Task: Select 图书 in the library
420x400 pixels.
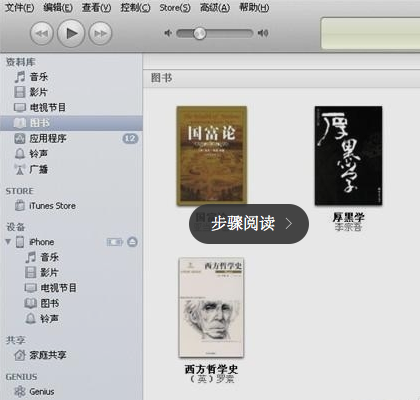Action: click(71, 123)
